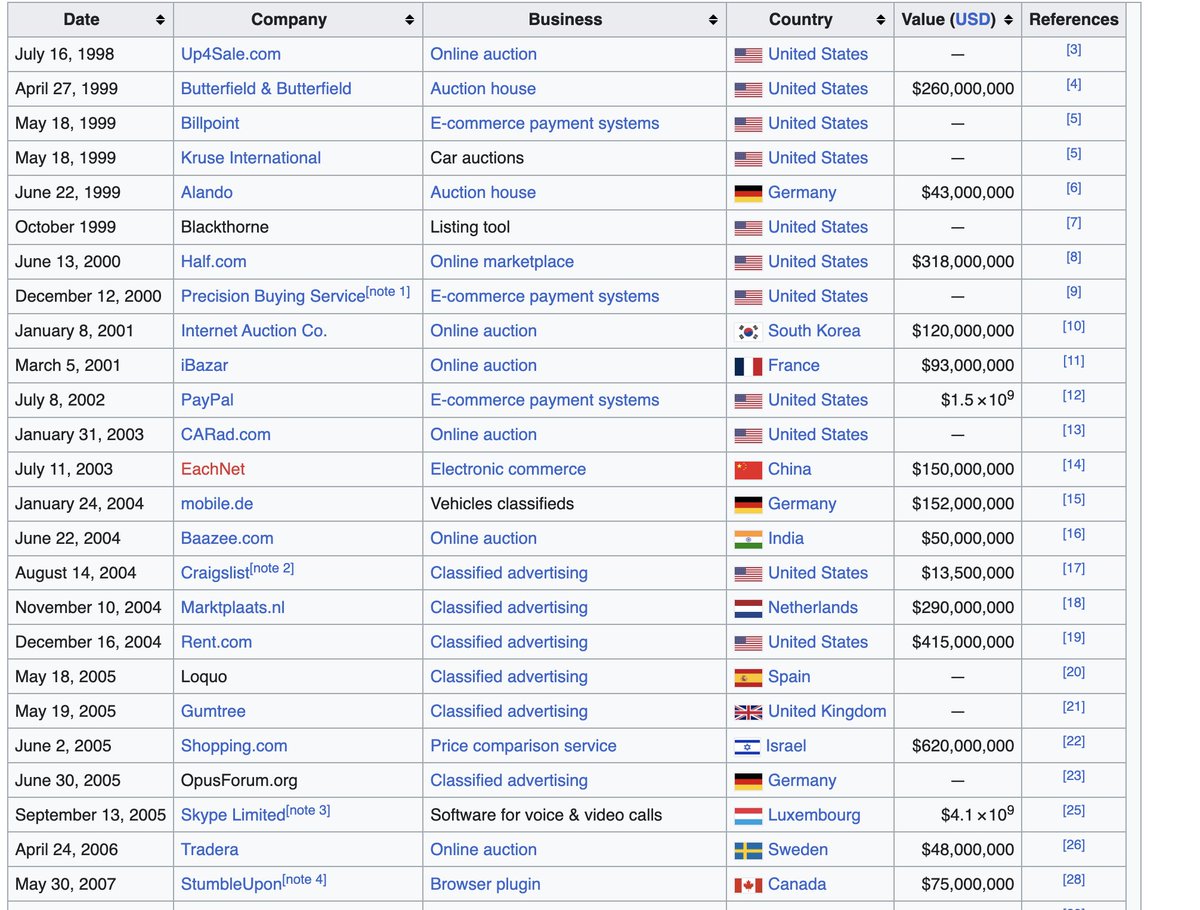Sort table by Value column arrows

pos(1008,20)
